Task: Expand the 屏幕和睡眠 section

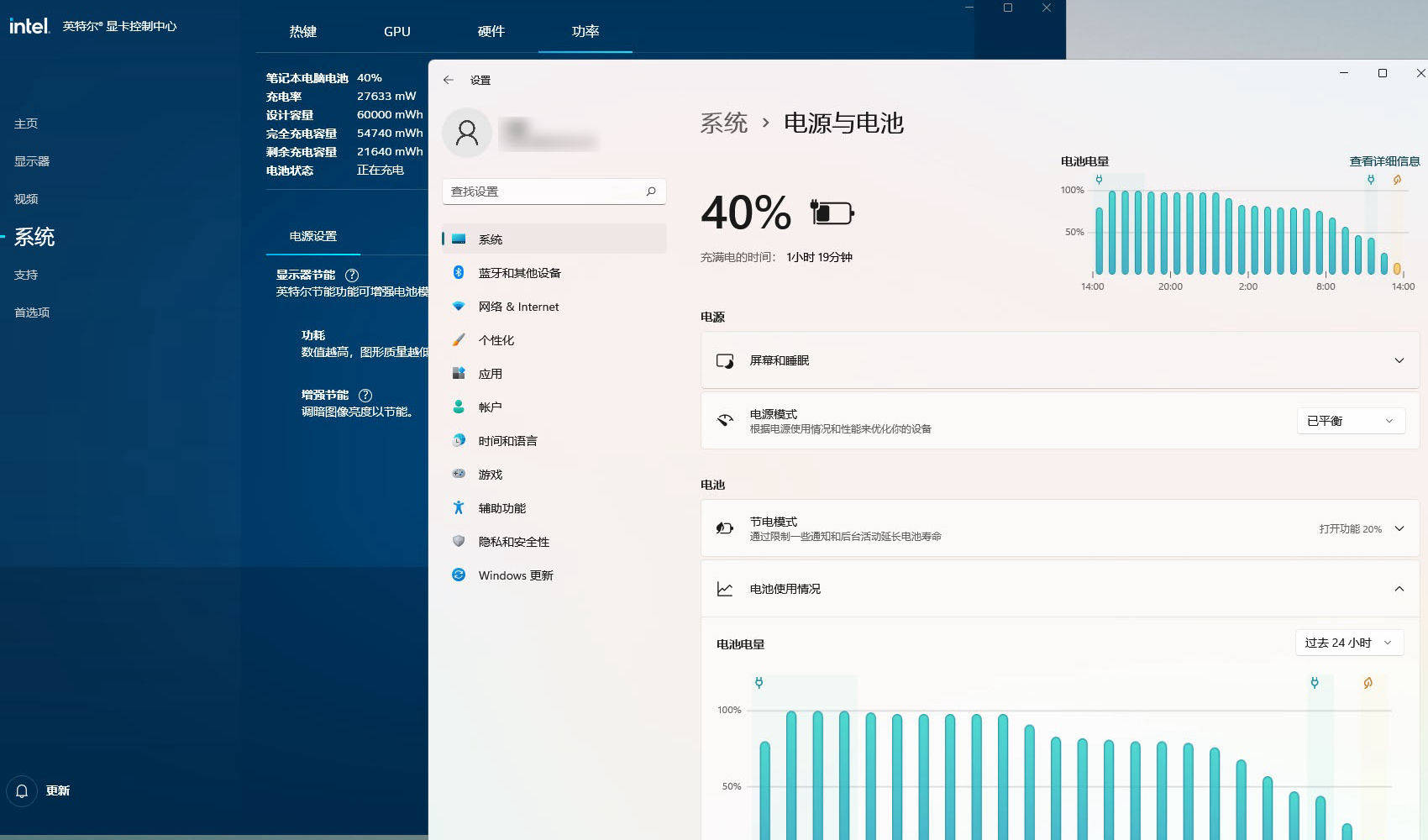Action: (1399, 360)
